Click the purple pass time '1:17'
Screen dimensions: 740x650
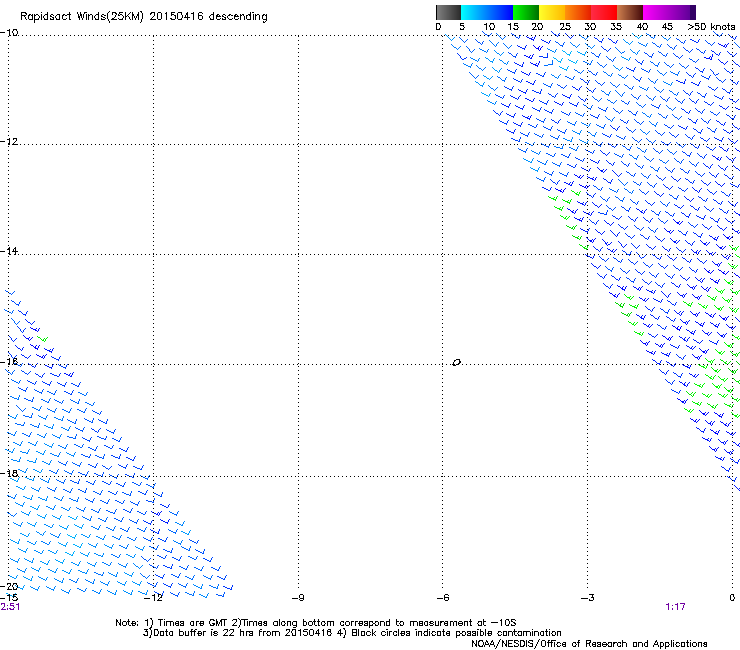coord(675,607)
